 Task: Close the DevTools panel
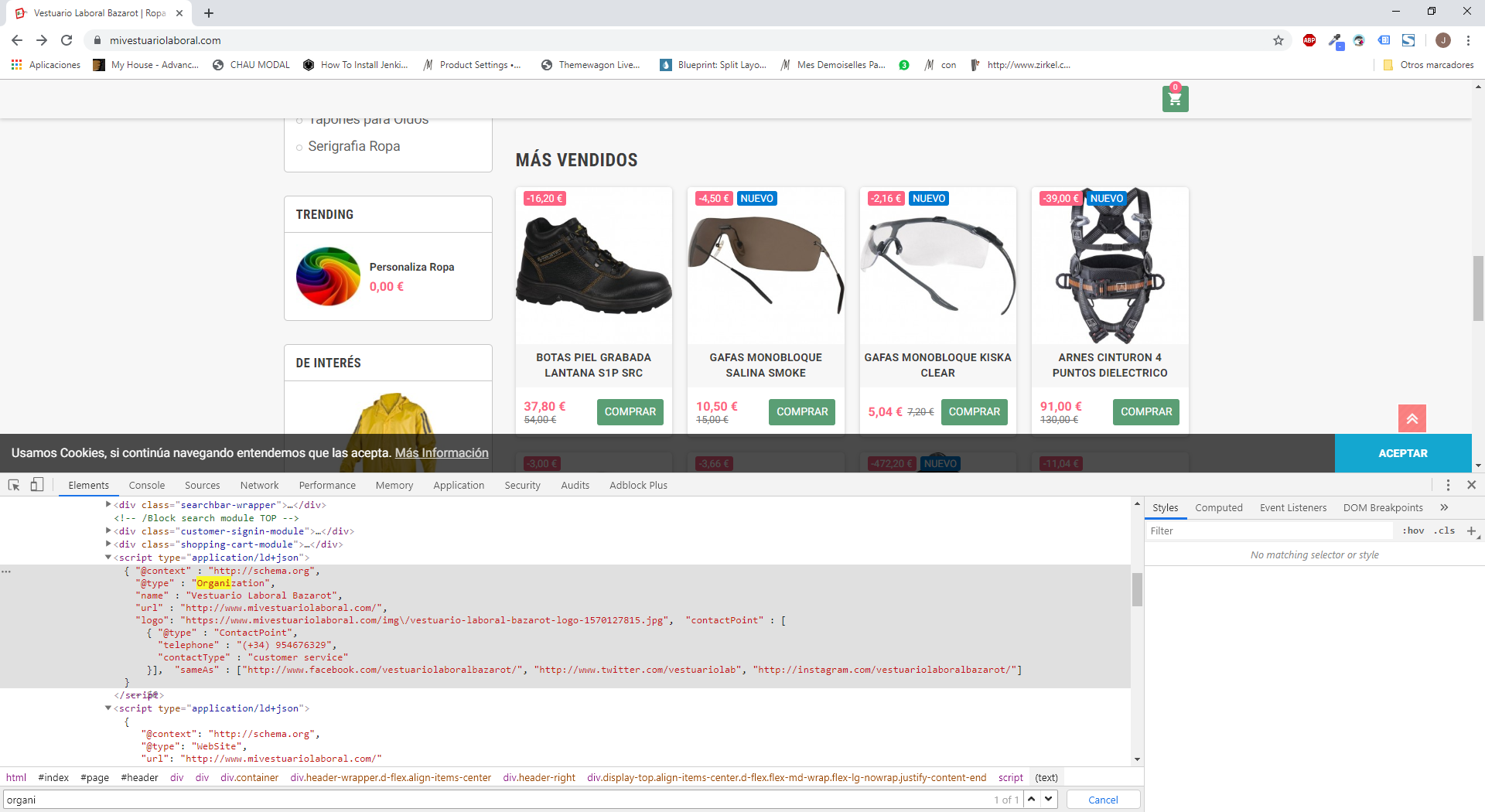coord(1472,485)
